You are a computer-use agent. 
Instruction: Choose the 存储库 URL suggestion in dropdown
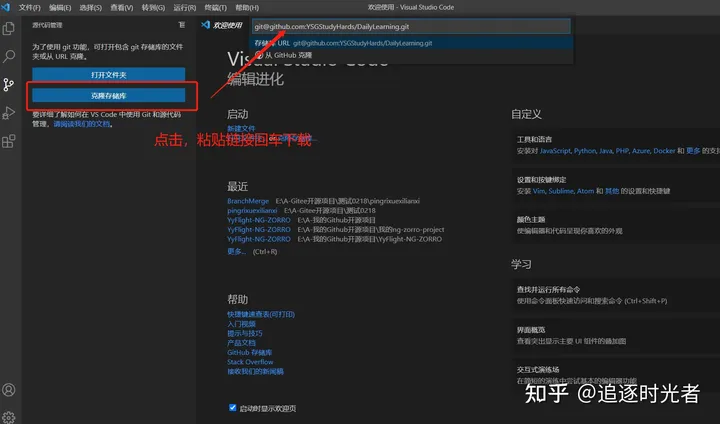(x=411, y=43)
